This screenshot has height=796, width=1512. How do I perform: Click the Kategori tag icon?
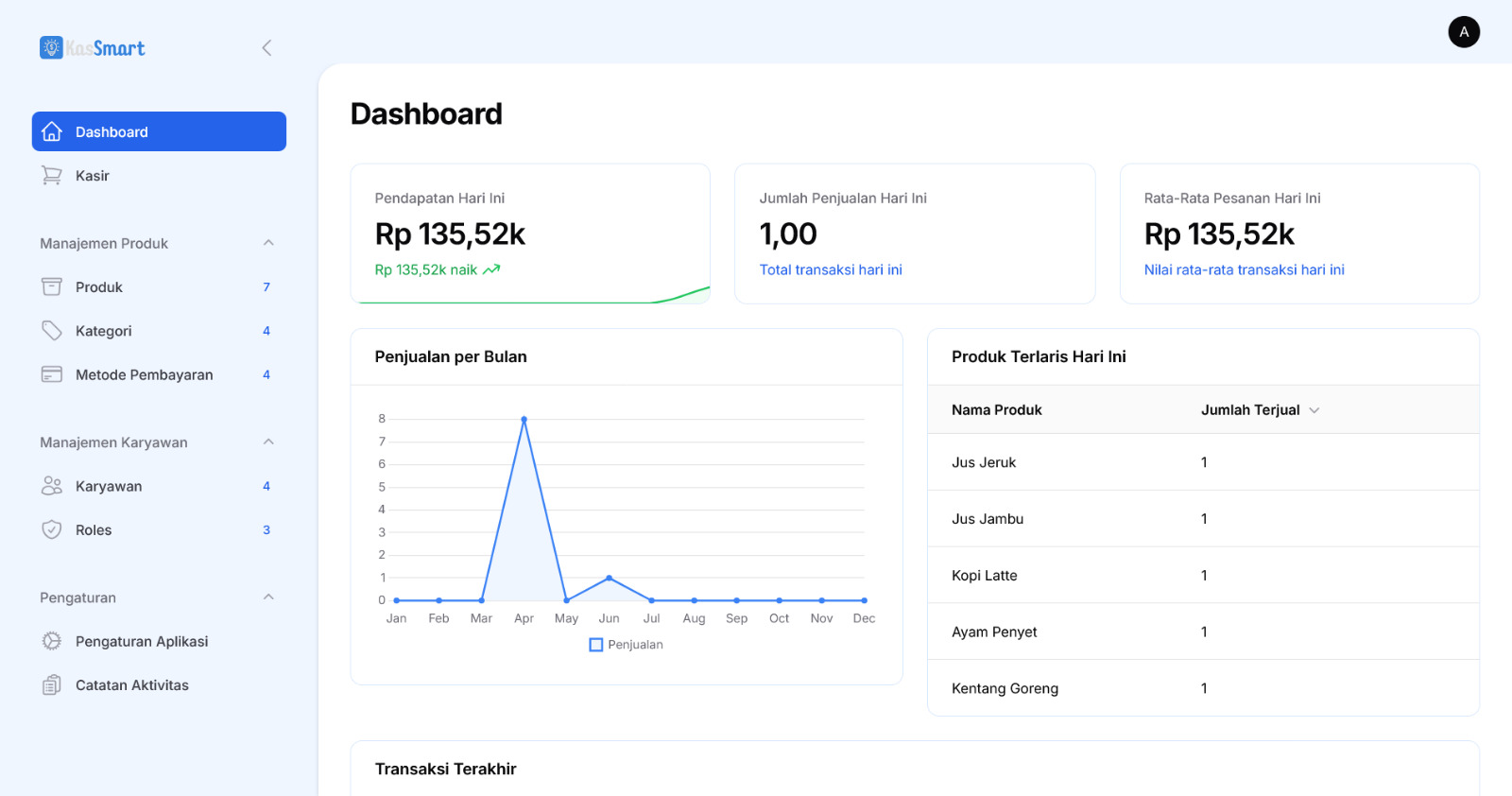click(52, 331)
